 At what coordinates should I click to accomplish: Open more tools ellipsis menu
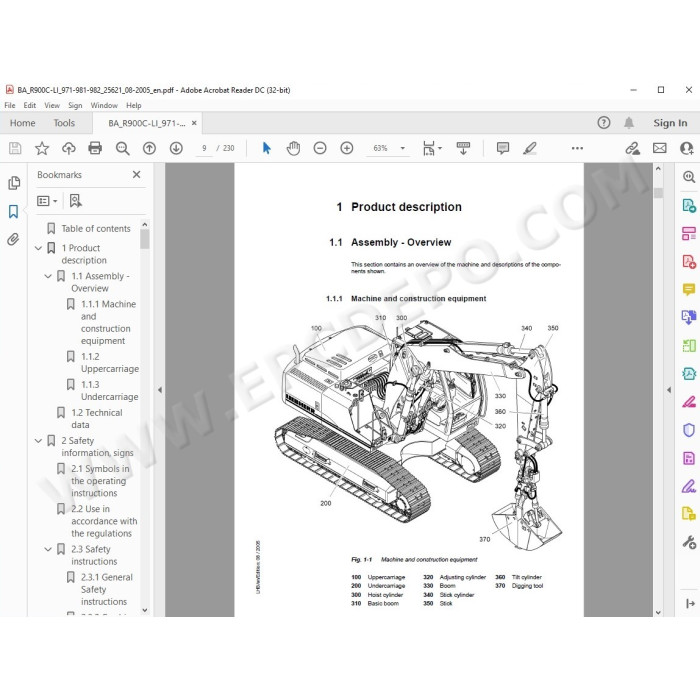[x=577, y=148]
